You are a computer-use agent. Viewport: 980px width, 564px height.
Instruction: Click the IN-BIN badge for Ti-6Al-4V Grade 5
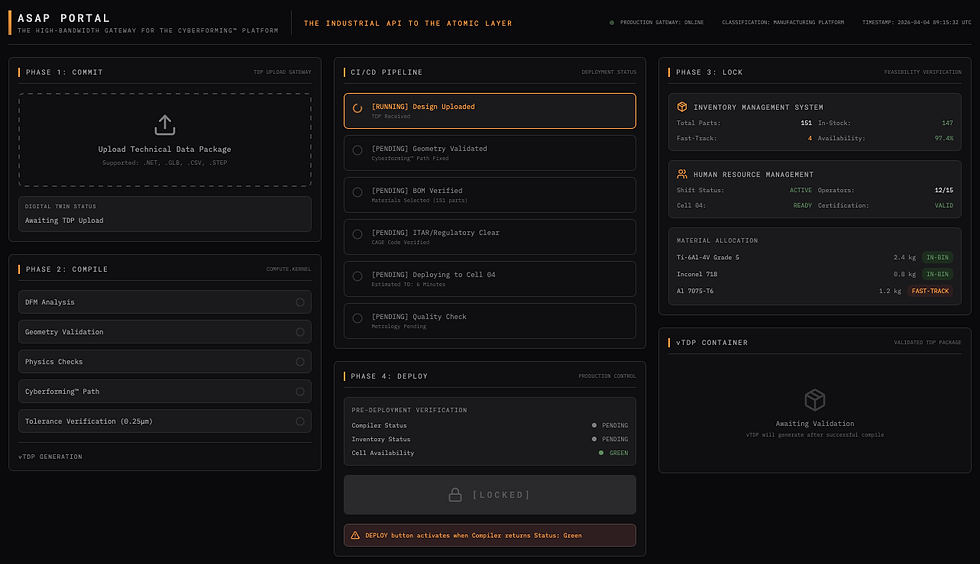tap(937, 257)
